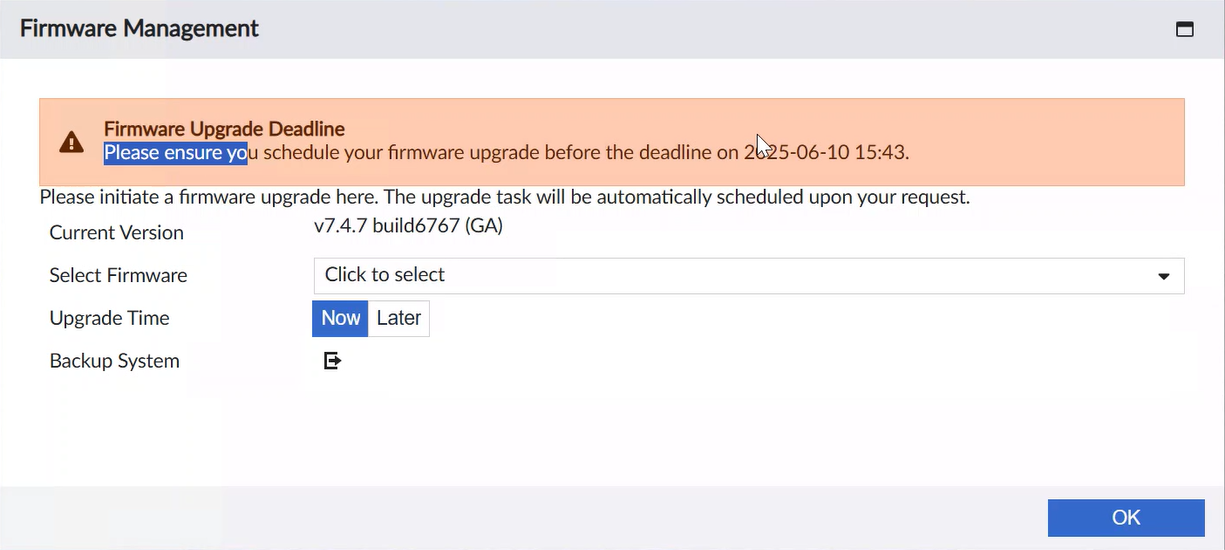Set Upgrade Time to Now
The height and width of the screenshot is (550, 1225).
click(340, 318)
